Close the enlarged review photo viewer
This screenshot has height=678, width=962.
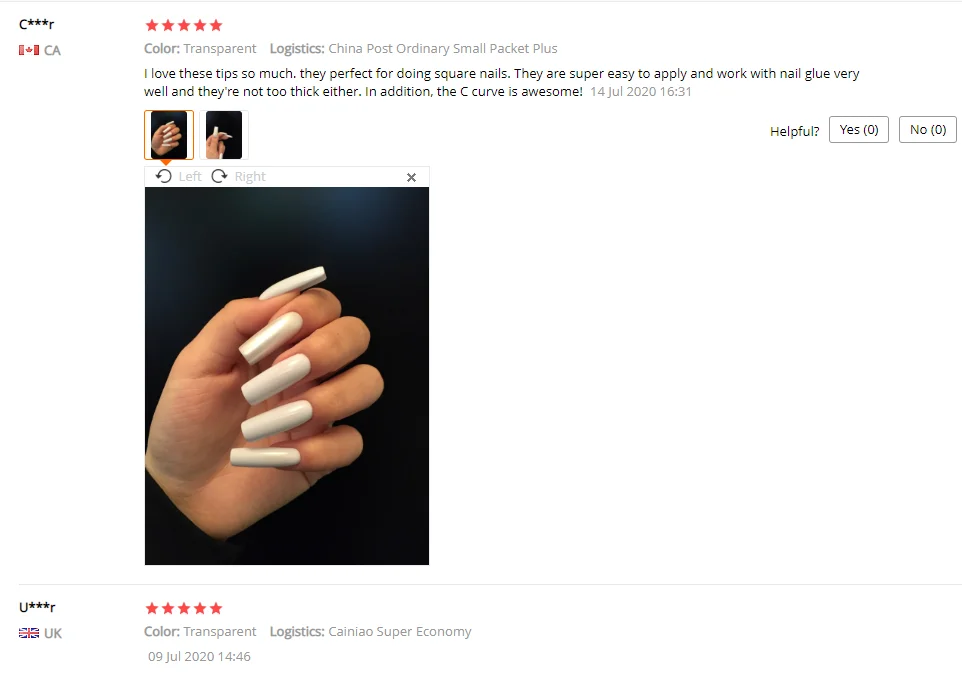point(412,177)
